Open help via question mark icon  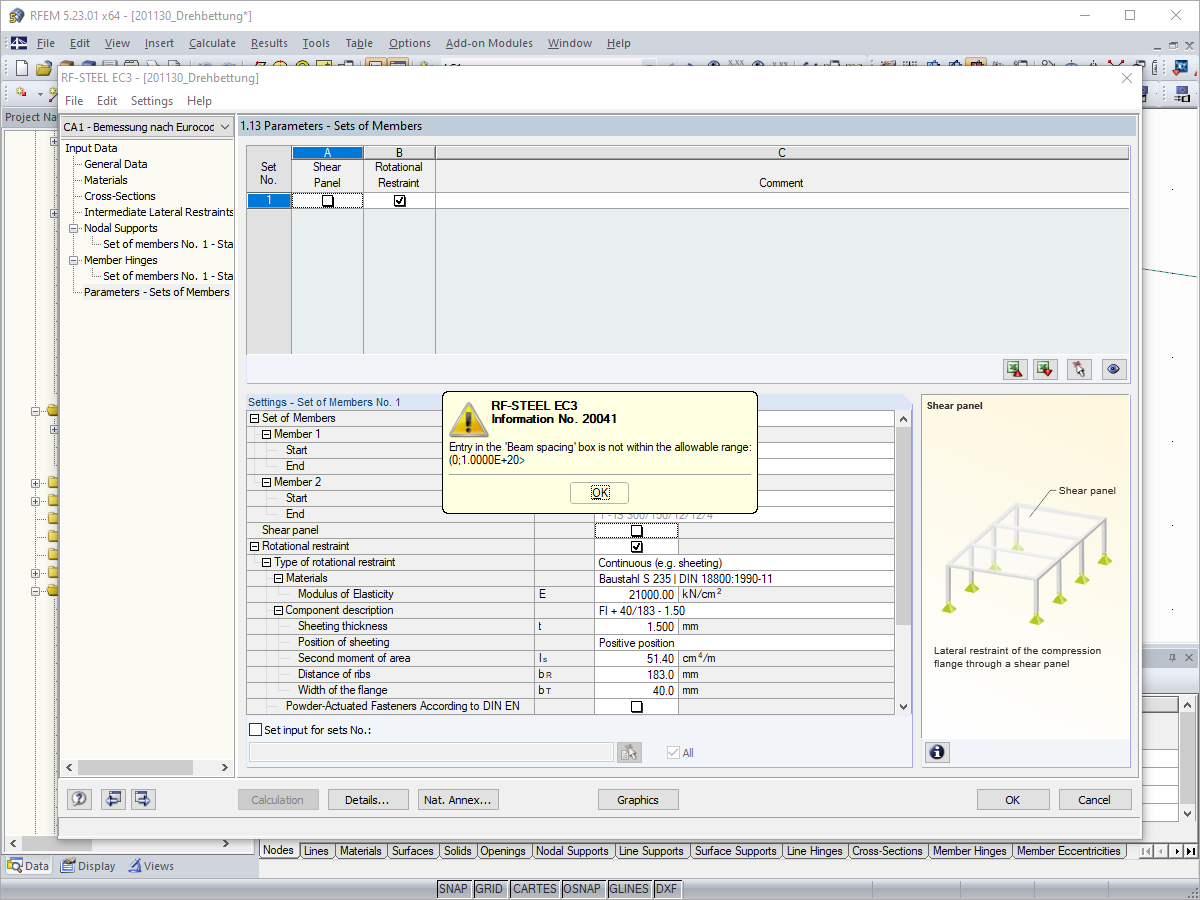tap(79, 799)
